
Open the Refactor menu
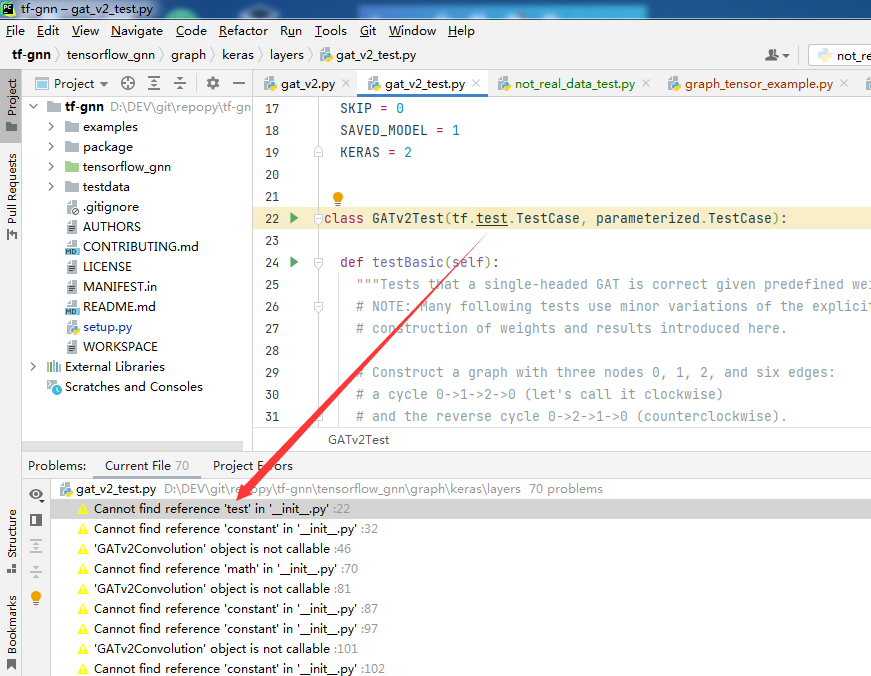pyautogui.click(x=243, y=31)
